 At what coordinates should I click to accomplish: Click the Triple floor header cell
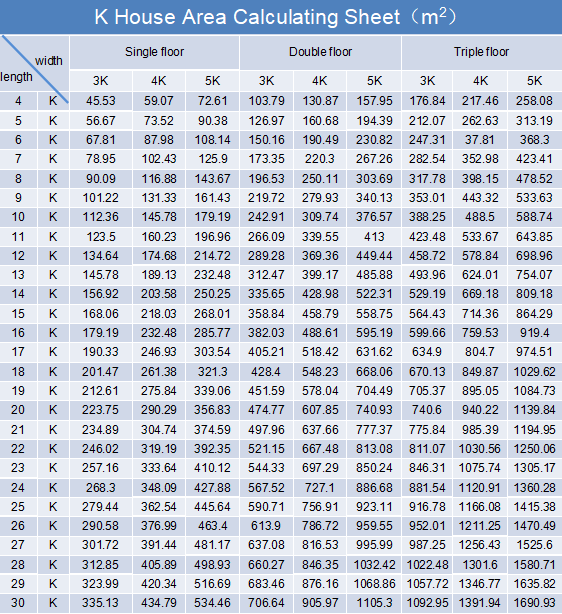coord(482,52)
